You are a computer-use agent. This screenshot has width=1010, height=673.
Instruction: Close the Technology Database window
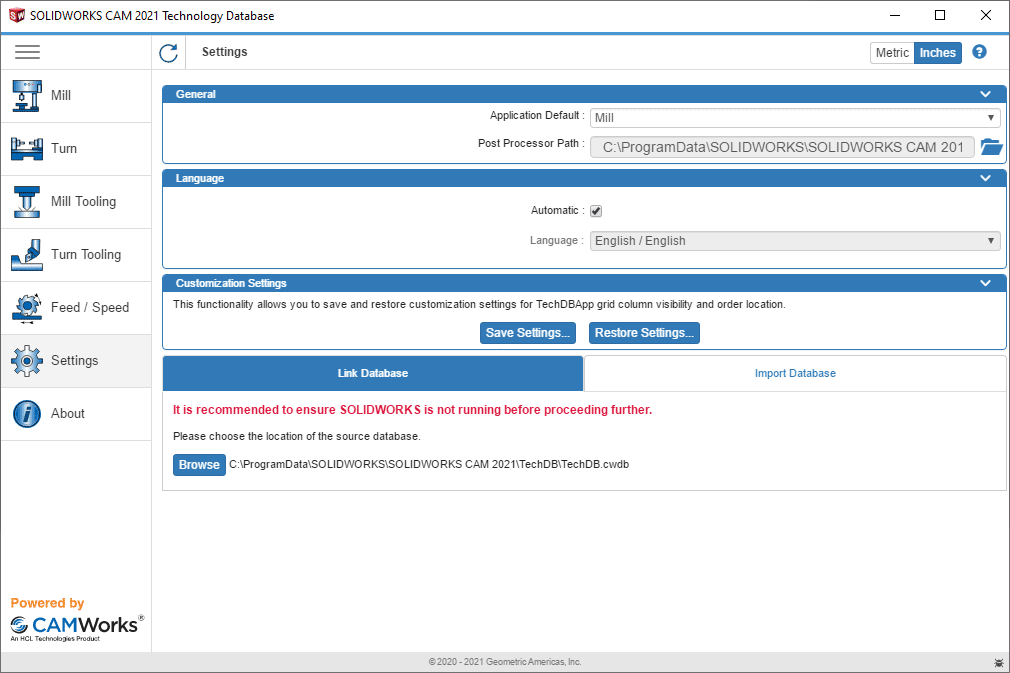pos(986,15)
